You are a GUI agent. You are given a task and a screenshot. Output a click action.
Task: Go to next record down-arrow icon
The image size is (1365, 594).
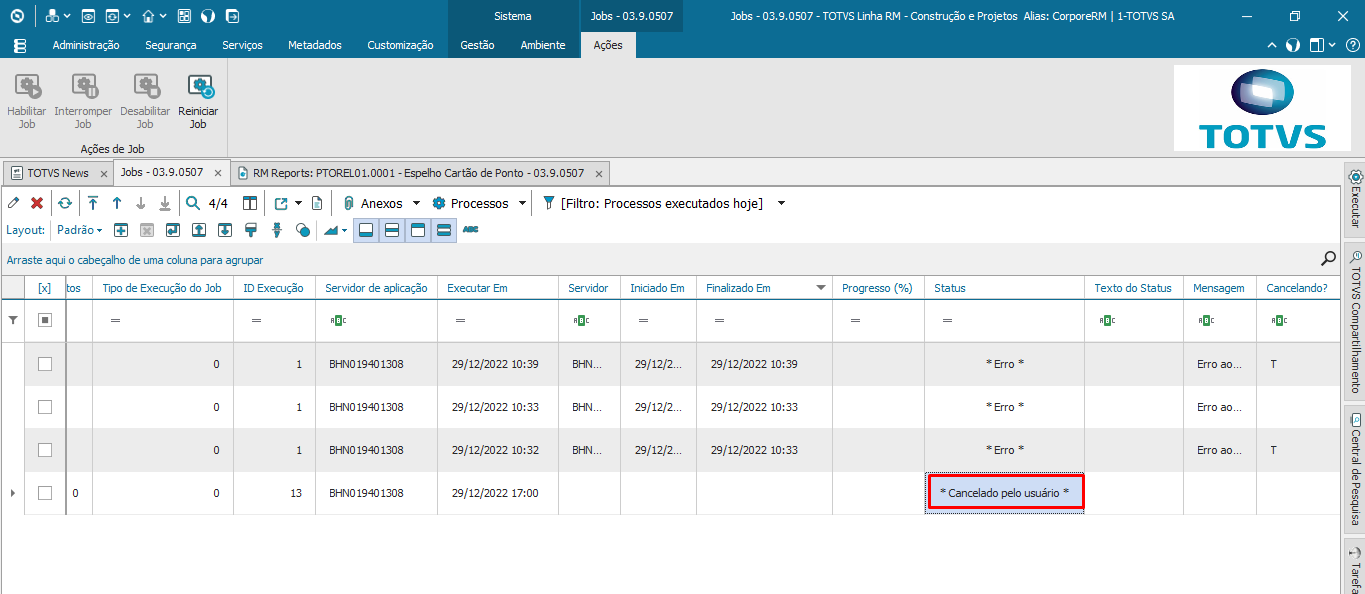[x=141, y=203]
